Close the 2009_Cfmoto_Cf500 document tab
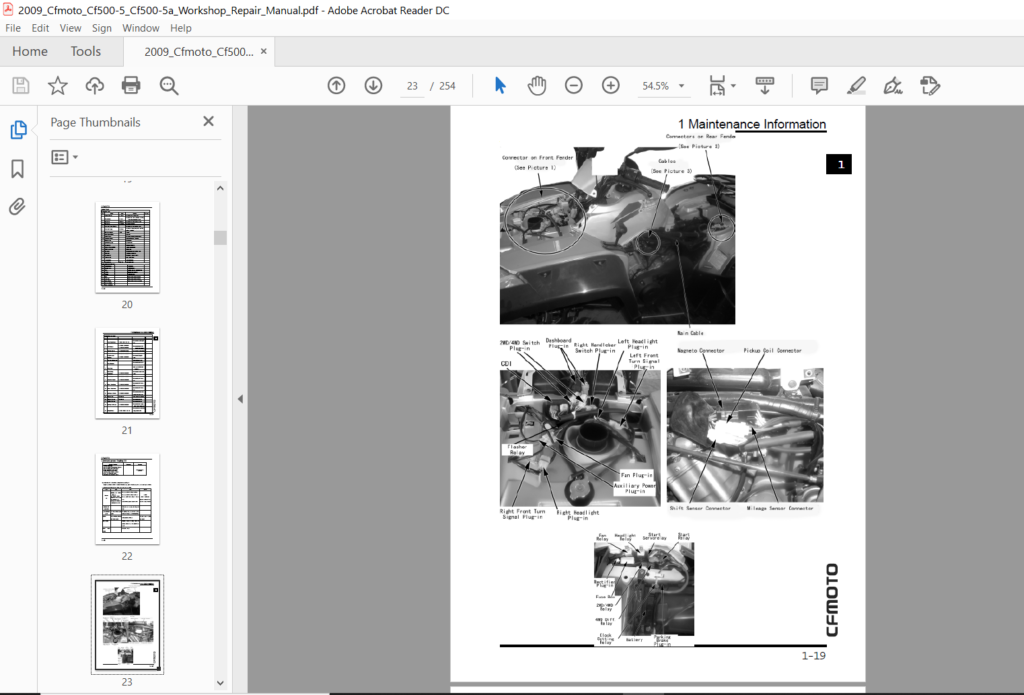 pyautogui.click(x=264, y=51)
